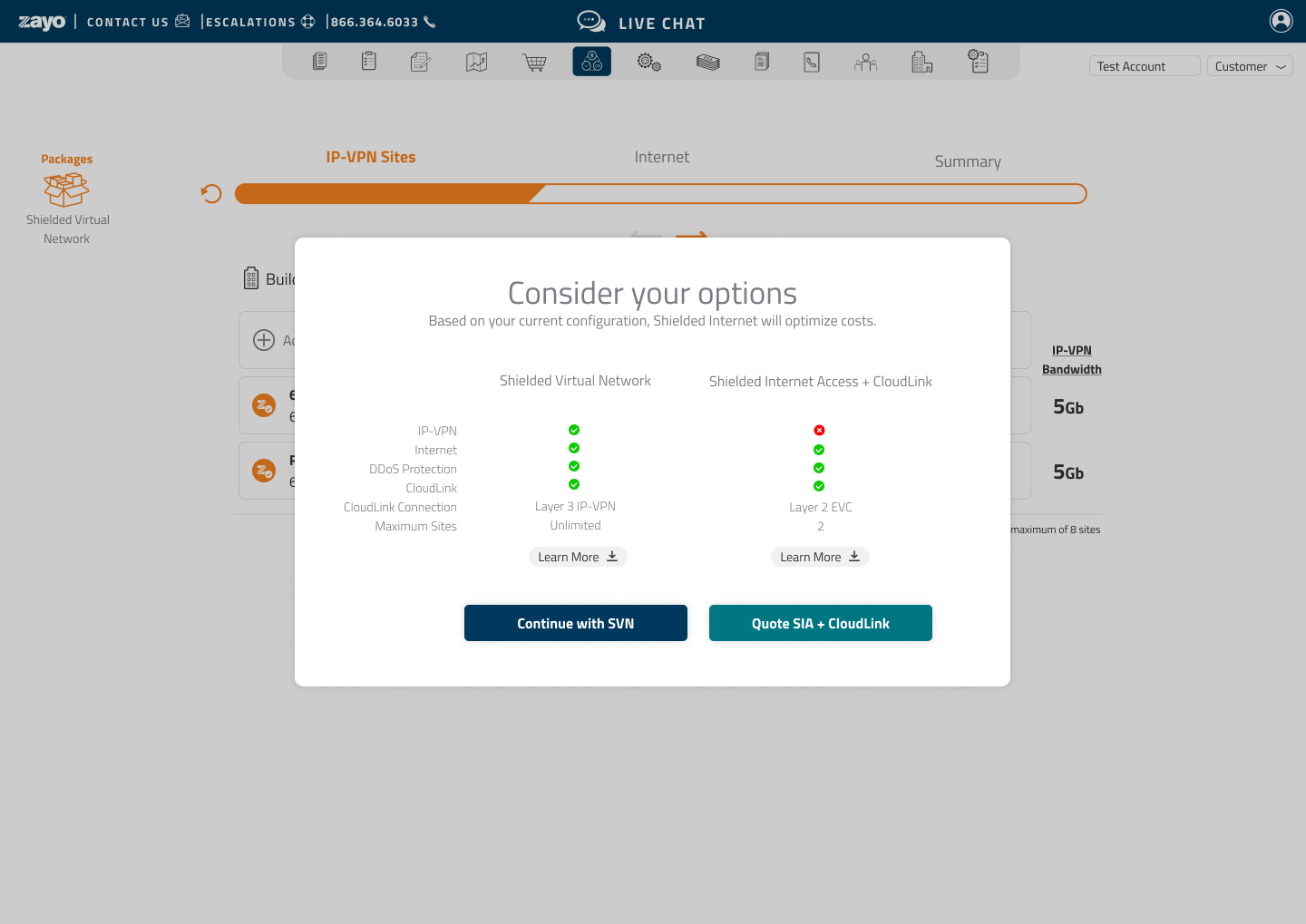The image size is (1306, 924).
Task: Click the phone handset icon in header
Action: pyautogui.click(x=430, y=22)
